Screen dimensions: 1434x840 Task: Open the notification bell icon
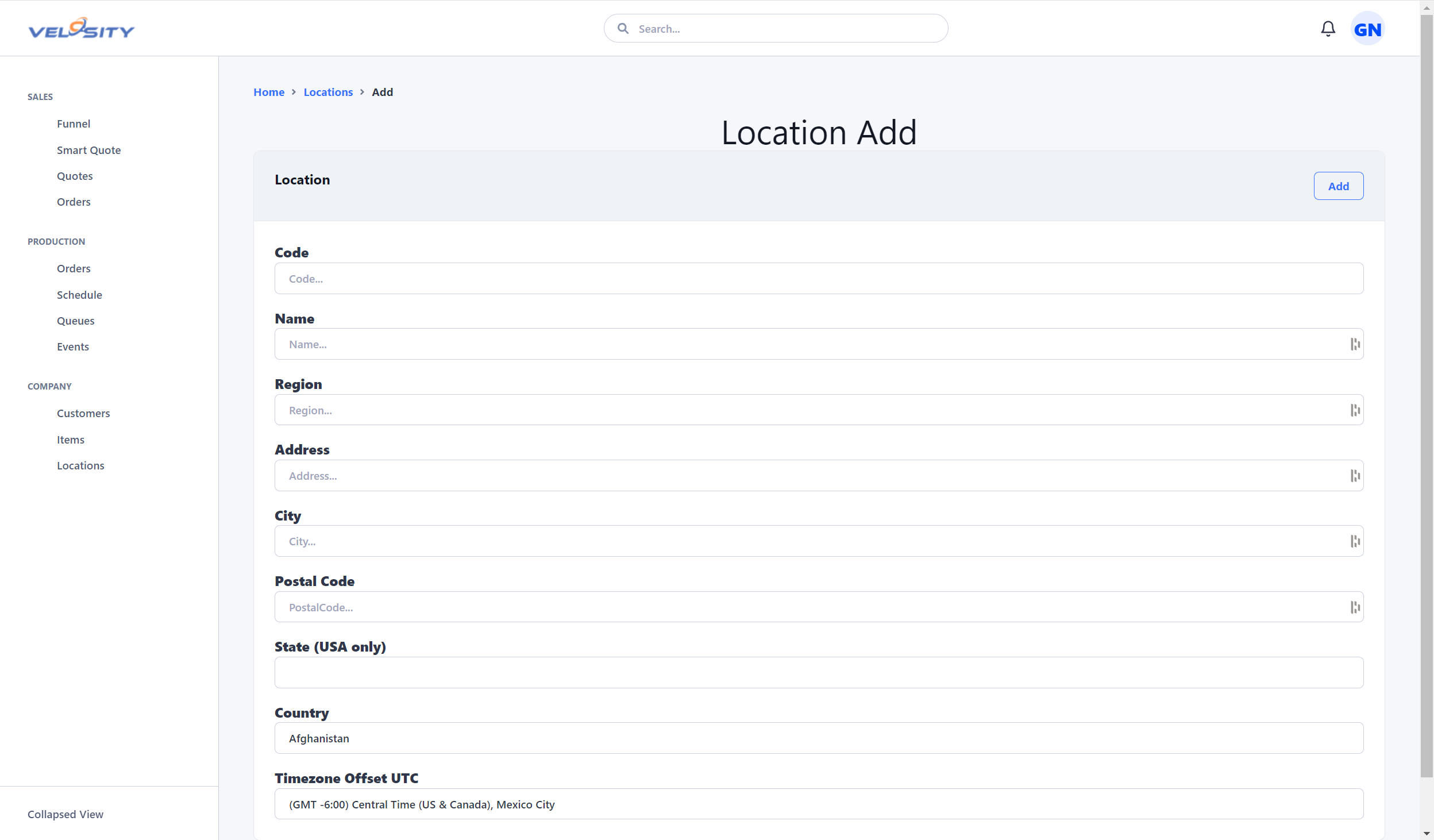[x=1328, y=28]
